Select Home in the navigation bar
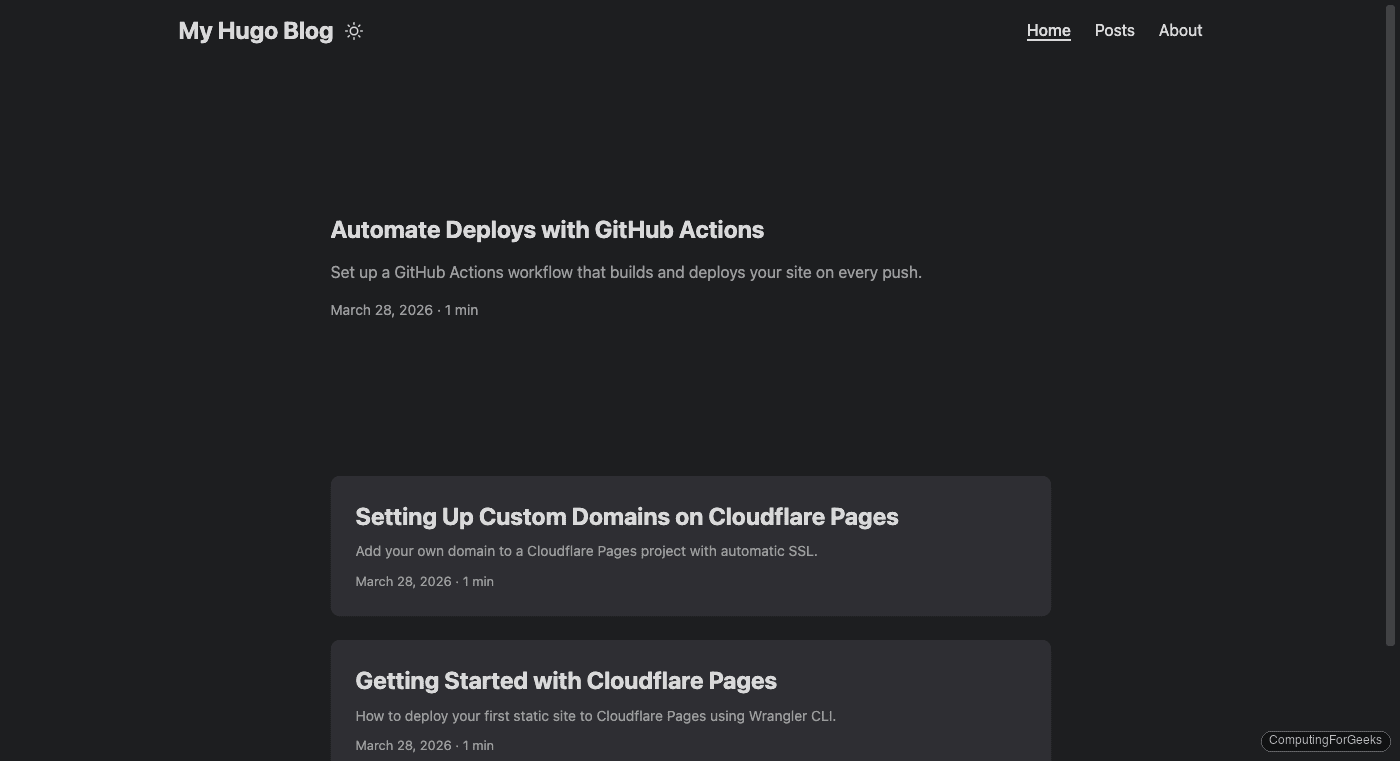The image size is (1400, 761). point(1048,30)
